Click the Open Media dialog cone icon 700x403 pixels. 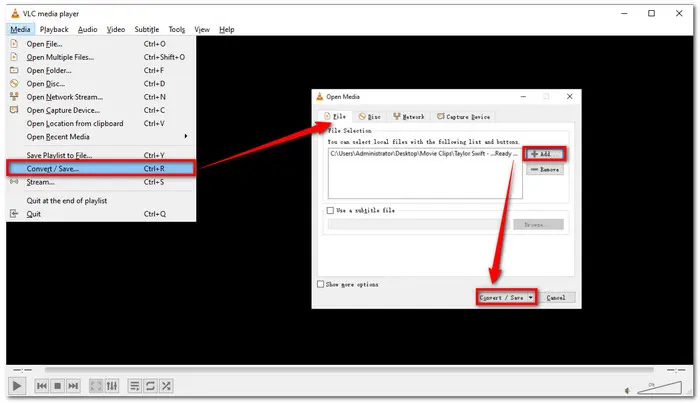[320, 96]
